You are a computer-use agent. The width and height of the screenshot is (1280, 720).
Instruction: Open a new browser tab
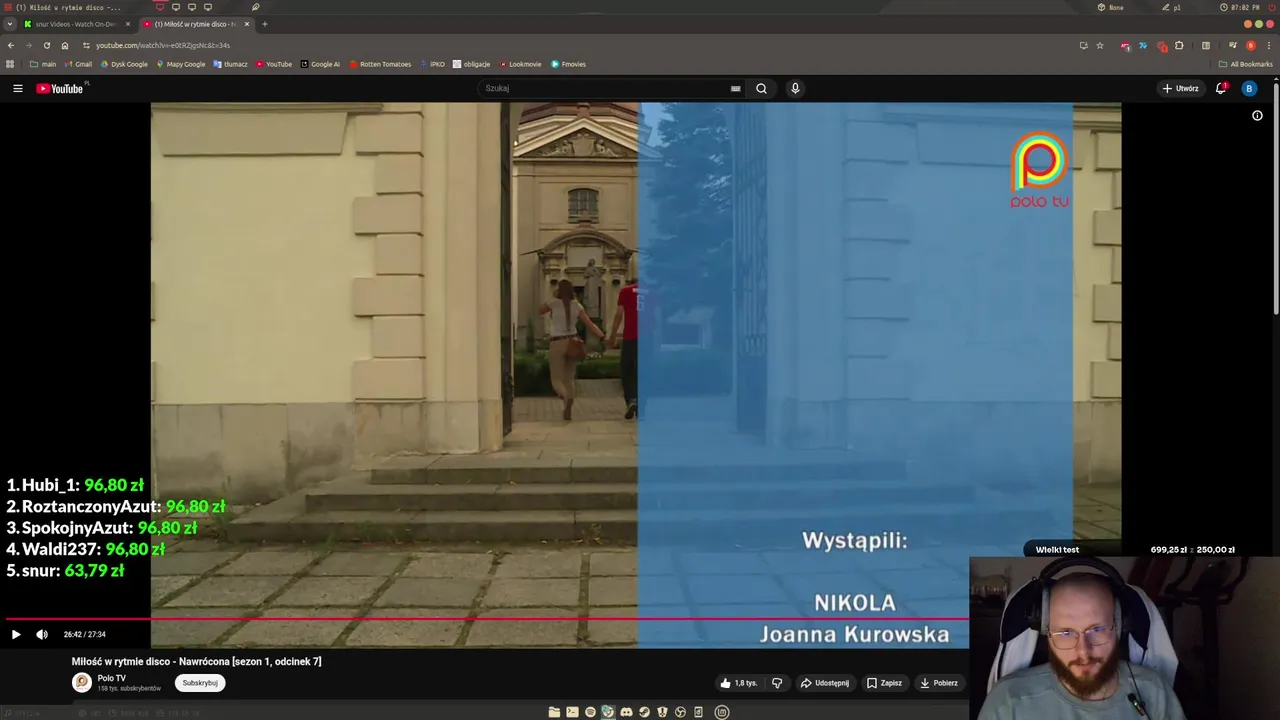click(x=264, y=24)
